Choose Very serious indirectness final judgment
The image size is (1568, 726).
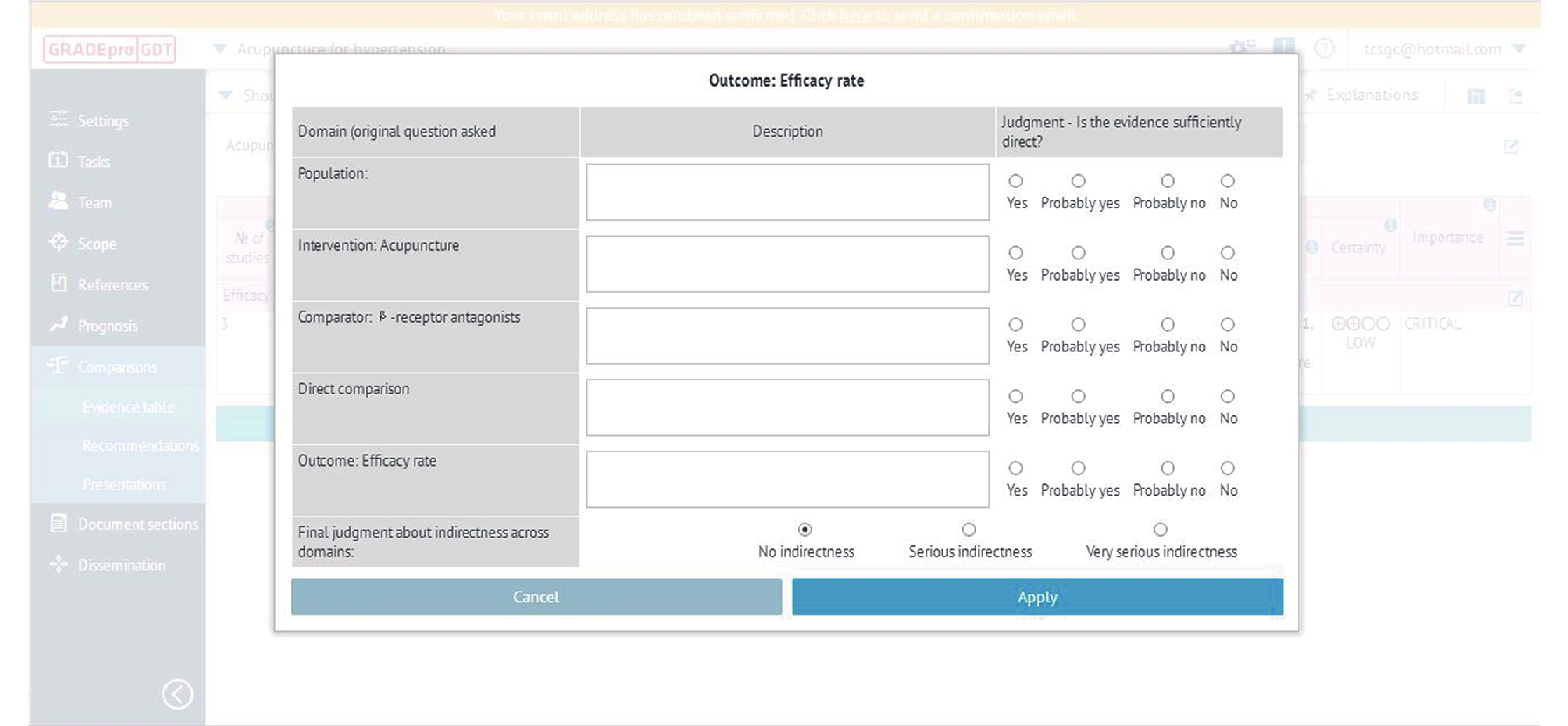[x=1160, y=529]
